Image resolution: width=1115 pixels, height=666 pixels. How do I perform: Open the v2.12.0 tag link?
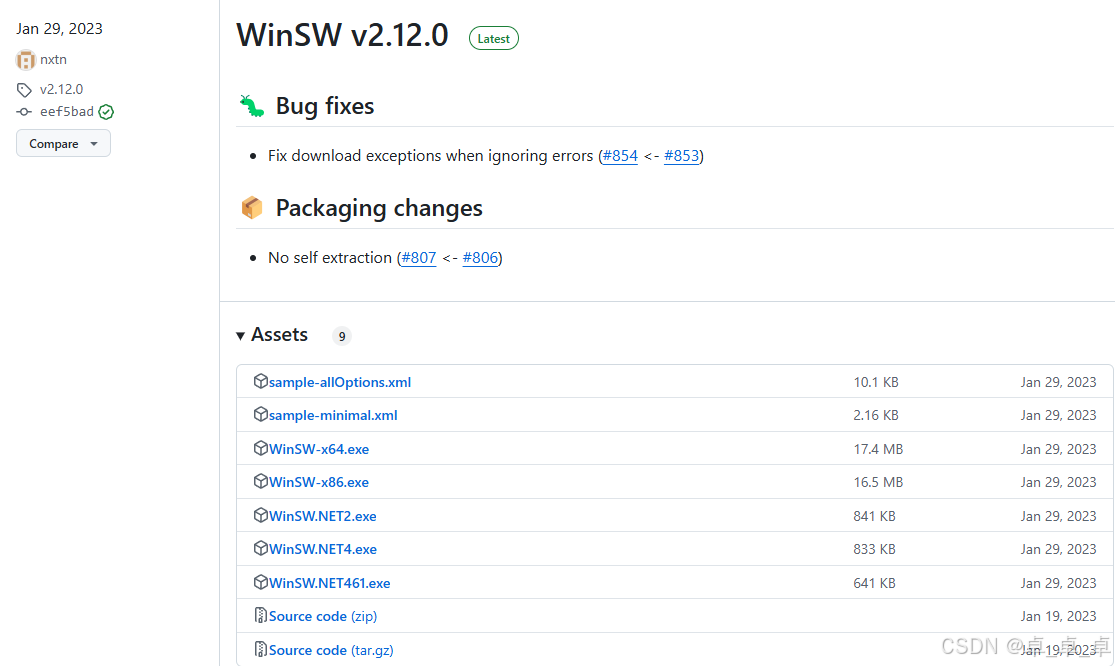pyautogui.click(x=61, y=90)
